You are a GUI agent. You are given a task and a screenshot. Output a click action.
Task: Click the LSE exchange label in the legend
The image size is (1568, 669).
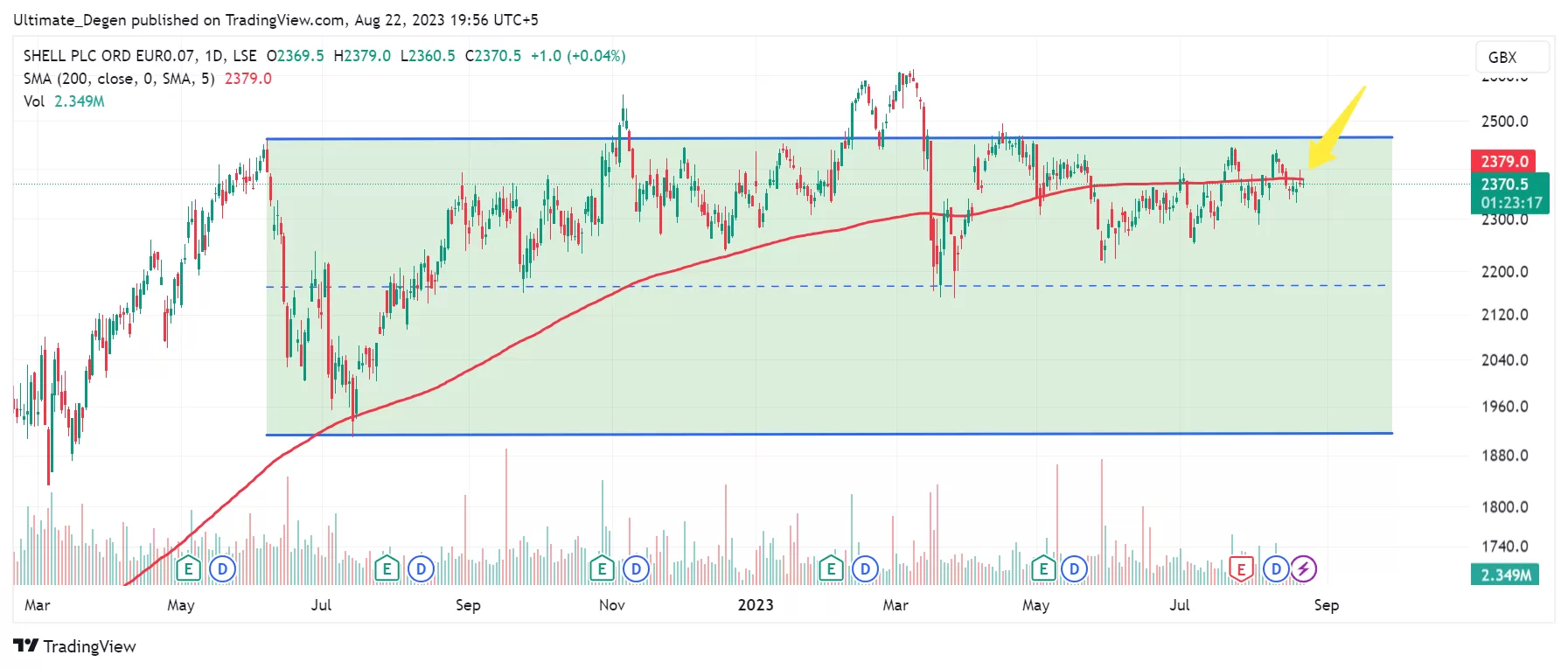coord(245,56)
